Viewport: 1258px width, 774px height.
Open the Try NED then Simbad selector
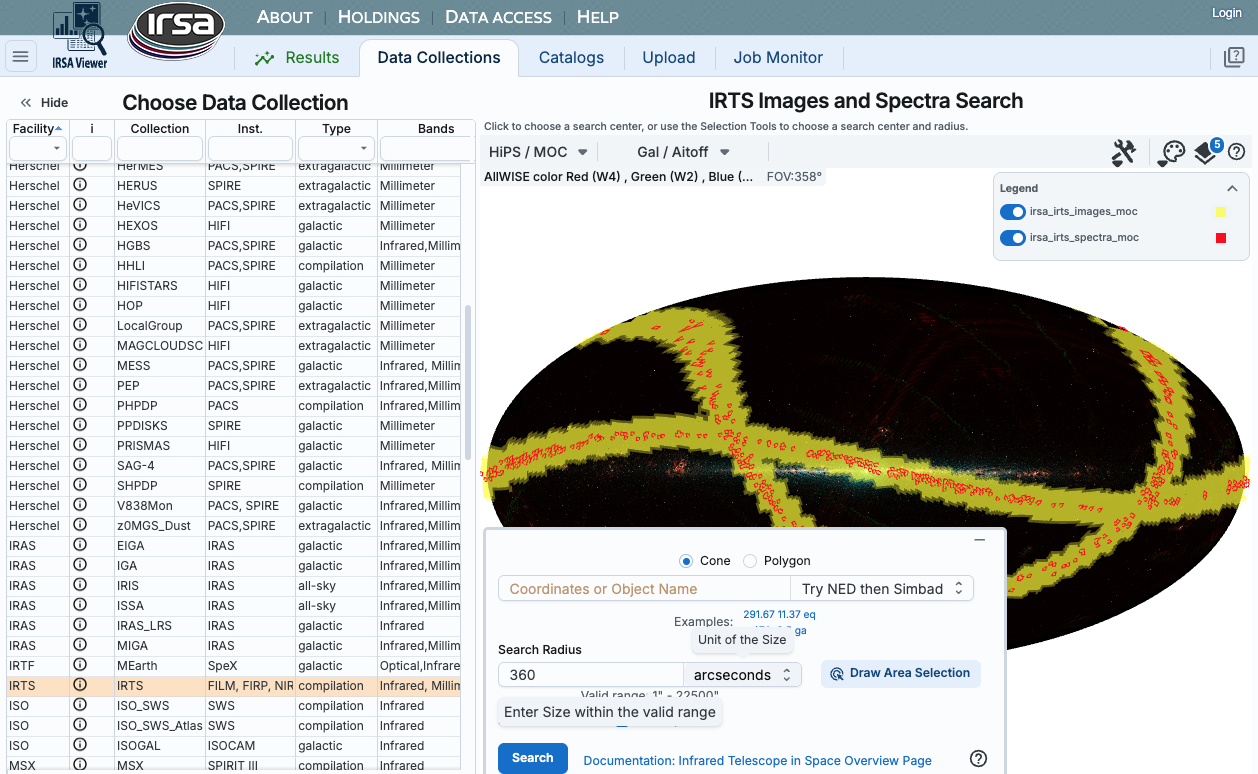[x=881, y=588]
